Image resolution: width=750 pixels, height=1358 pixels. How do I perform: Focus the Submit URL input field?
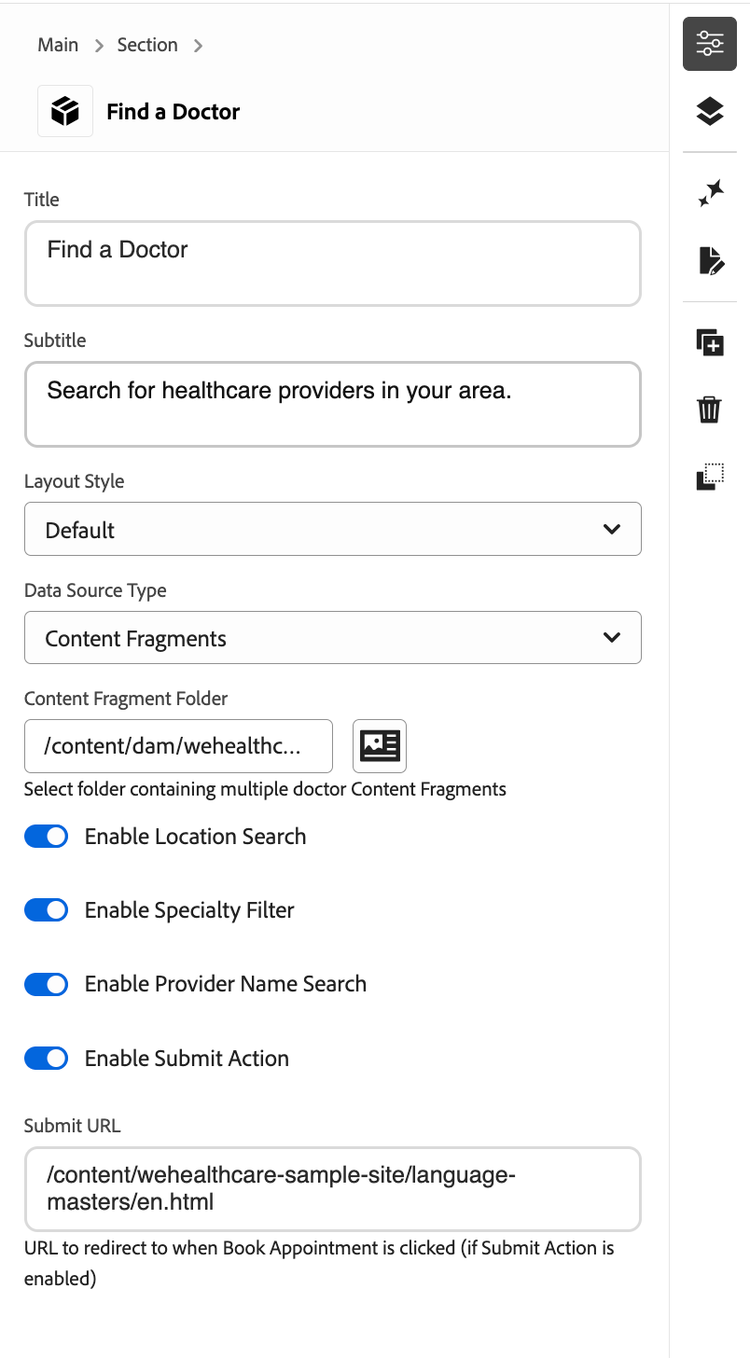point(332,1188)
